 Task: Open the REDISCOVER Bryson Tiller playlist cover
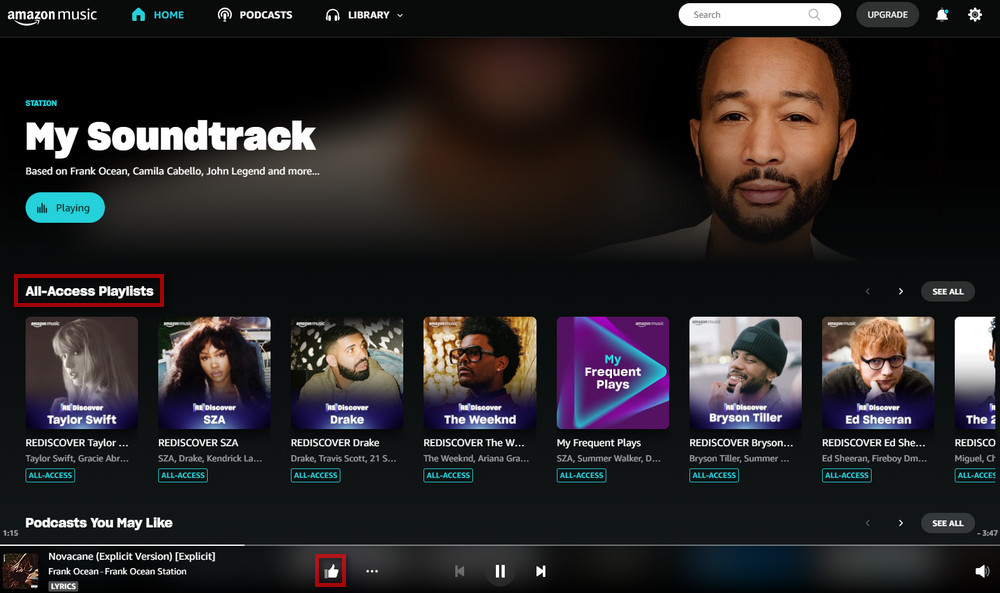[x=746, y=373]
